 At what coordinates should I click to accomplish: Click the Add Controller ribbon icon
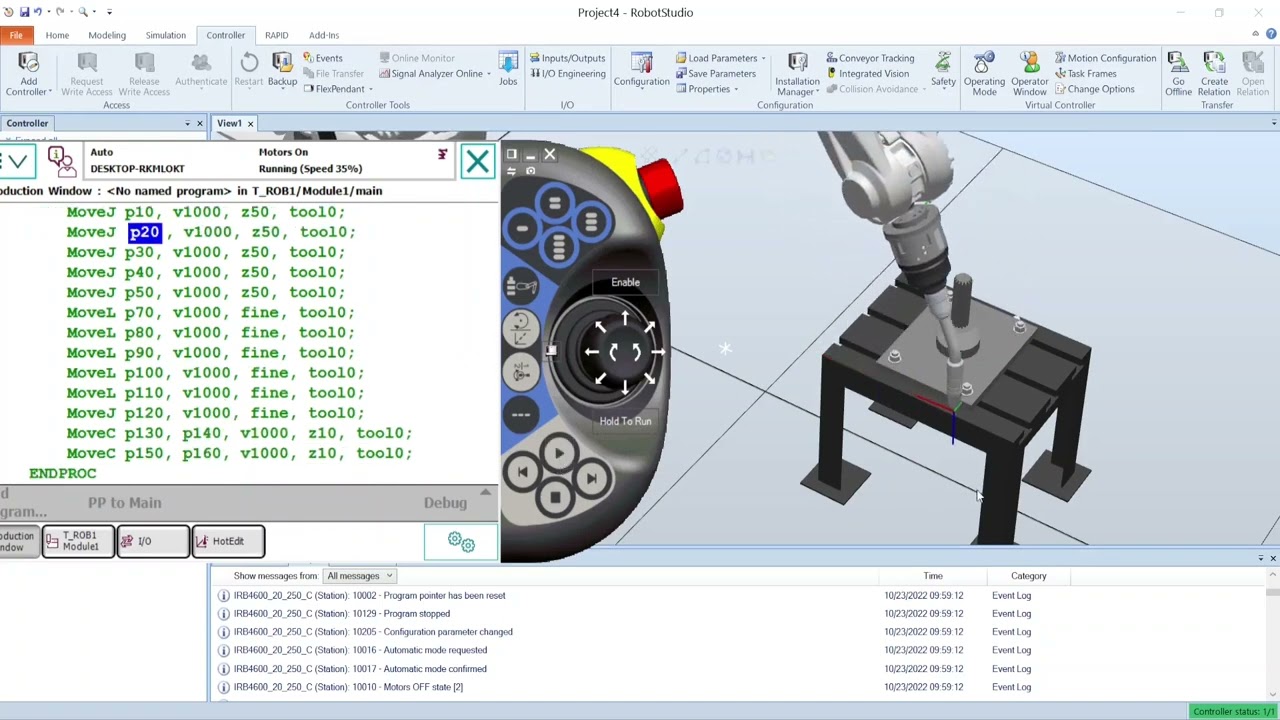(x=28, y=74)
